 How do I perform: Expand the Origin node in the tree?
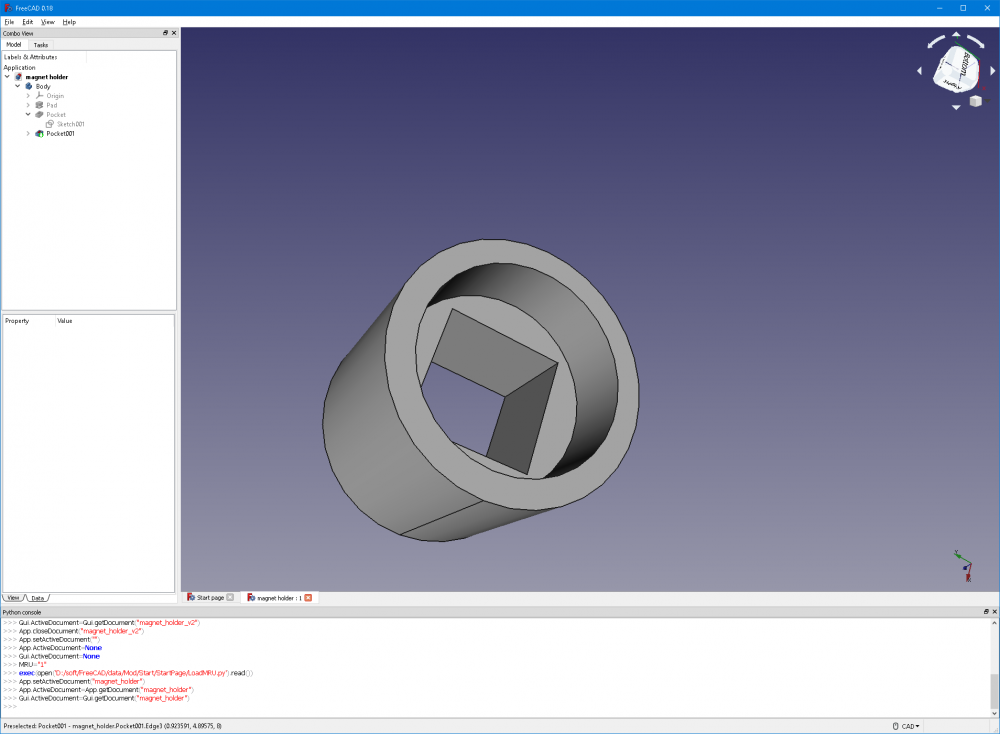coord(28,96)
